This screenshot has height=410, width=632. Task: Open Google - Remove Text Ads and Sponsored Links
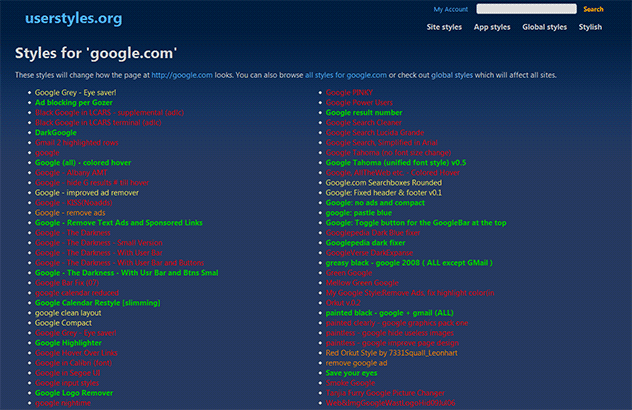click(x=119, y=223)
